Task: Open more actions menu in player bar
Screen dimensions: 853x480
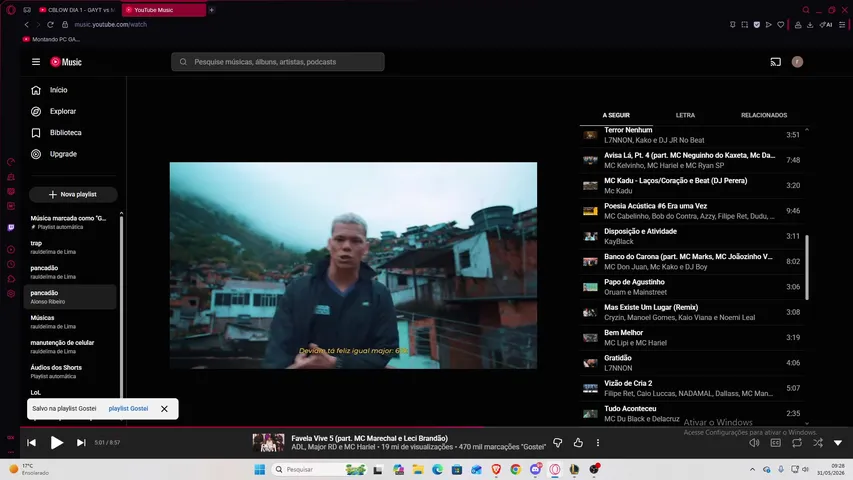Action: (x=598, y=442)
